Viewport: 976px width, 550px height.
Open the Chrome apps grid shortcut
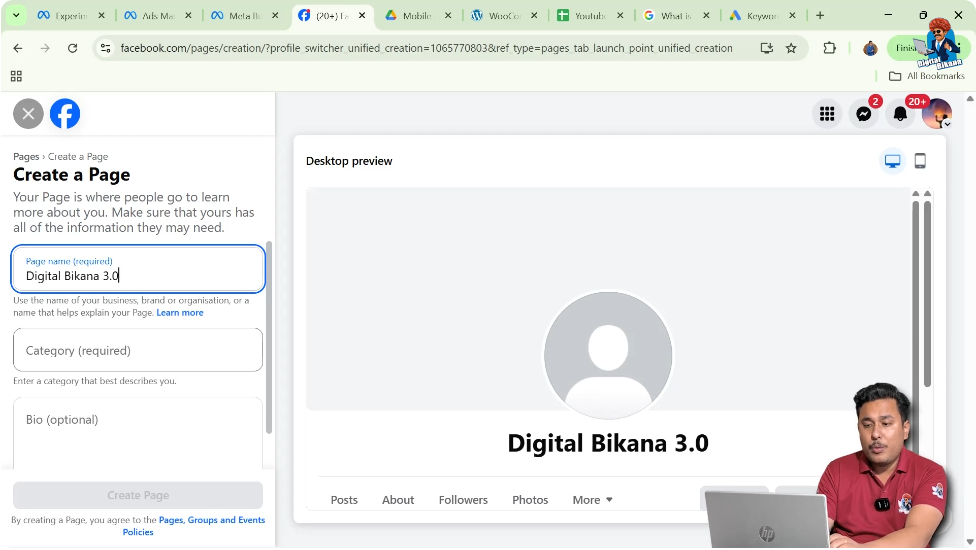click(16, 76)
